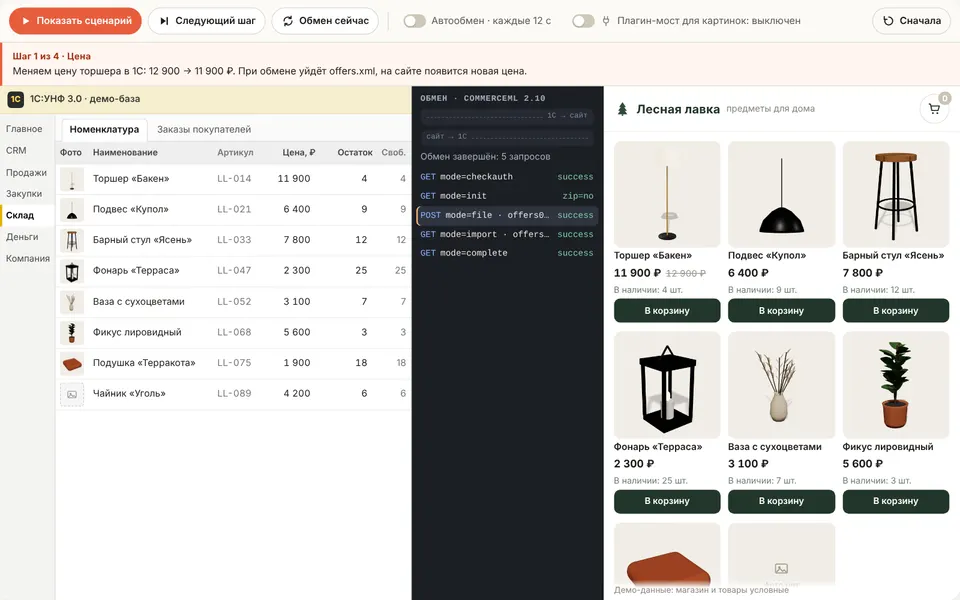Click Обмен сейчас sync button
The width and height of the screenshot is (960, 600).
[x=325, y=21]
